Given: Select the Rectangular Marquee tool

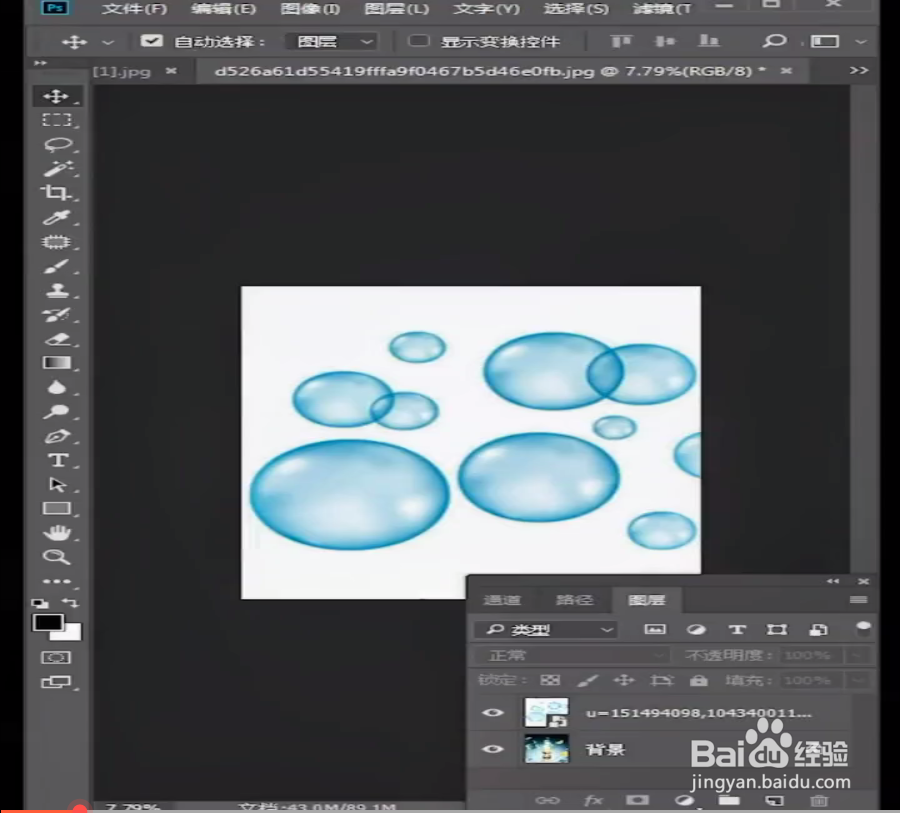Looking at the screenshot, I should coord(56,120).
